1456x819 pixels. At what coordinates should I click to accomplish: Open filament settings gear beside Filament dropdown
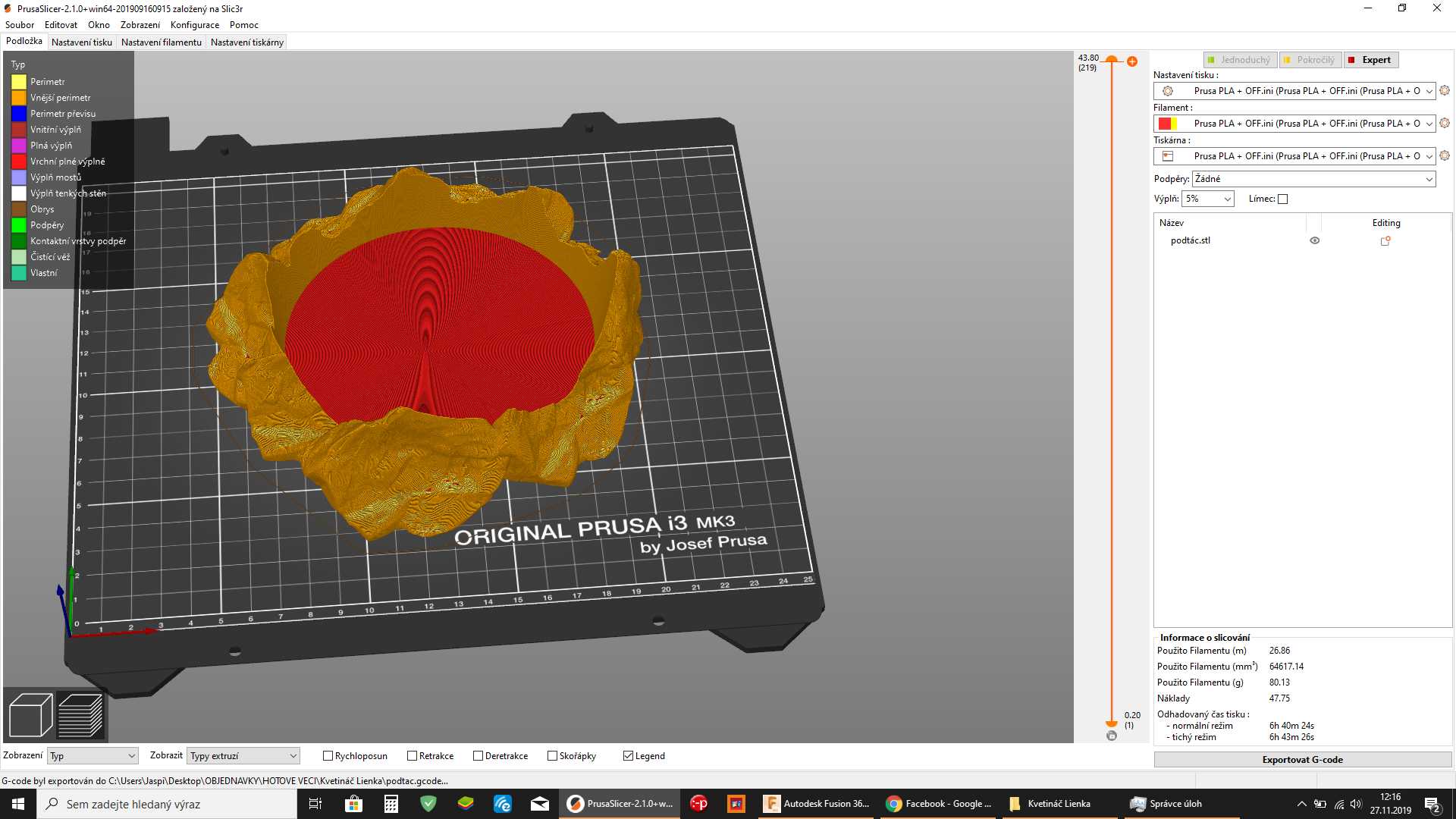point(1445,123)
